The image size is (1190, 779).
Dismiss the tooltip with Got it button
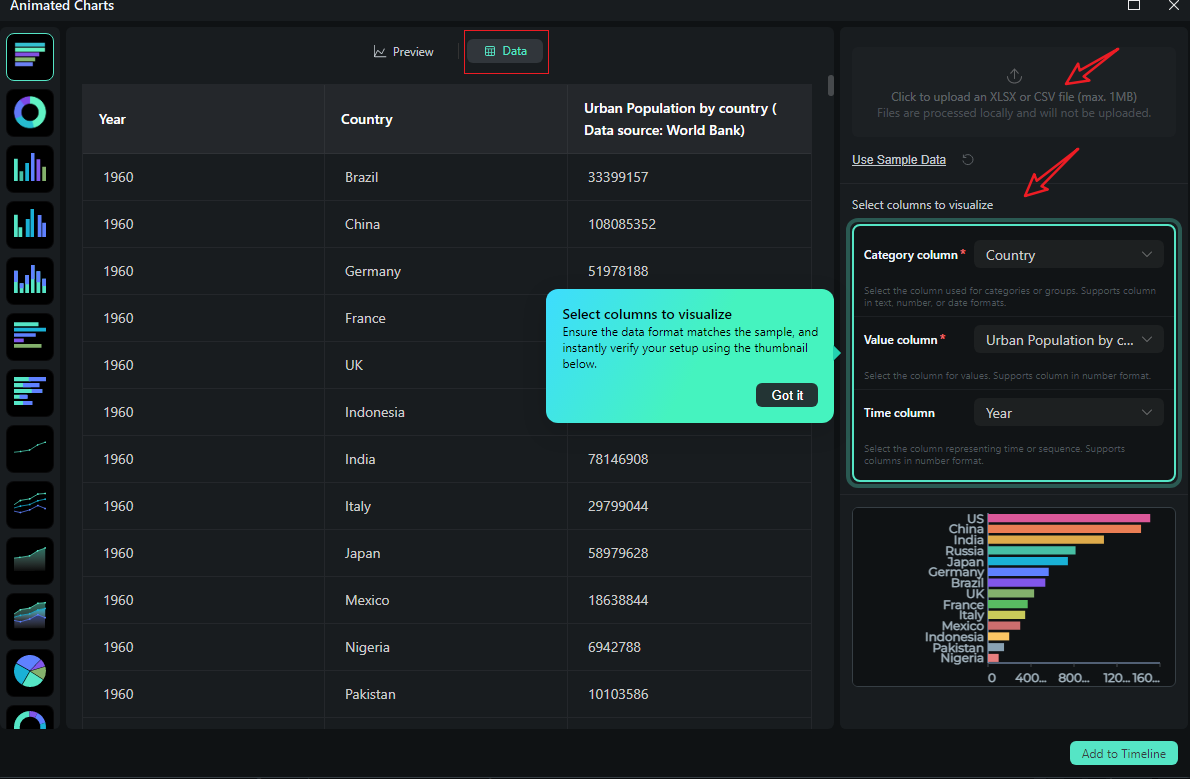(x=787, y=395)
